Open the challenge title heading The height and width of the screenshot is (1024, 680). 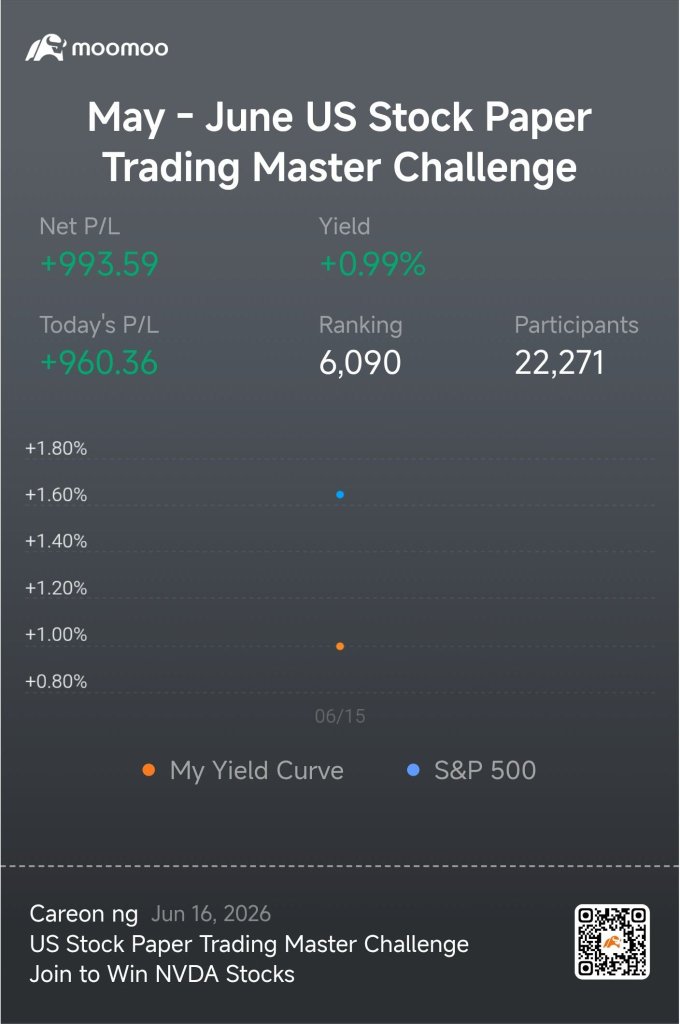coord(340,142)
